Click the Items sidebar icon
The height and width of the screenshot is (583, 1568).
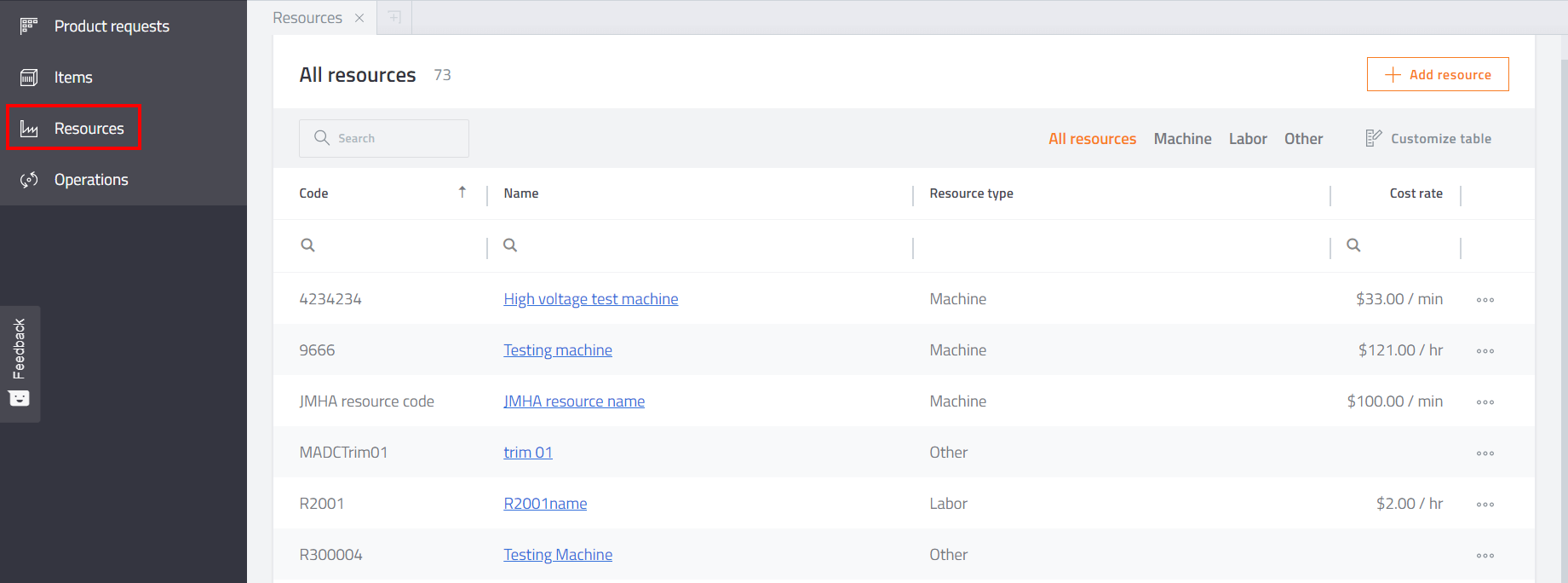29,78
